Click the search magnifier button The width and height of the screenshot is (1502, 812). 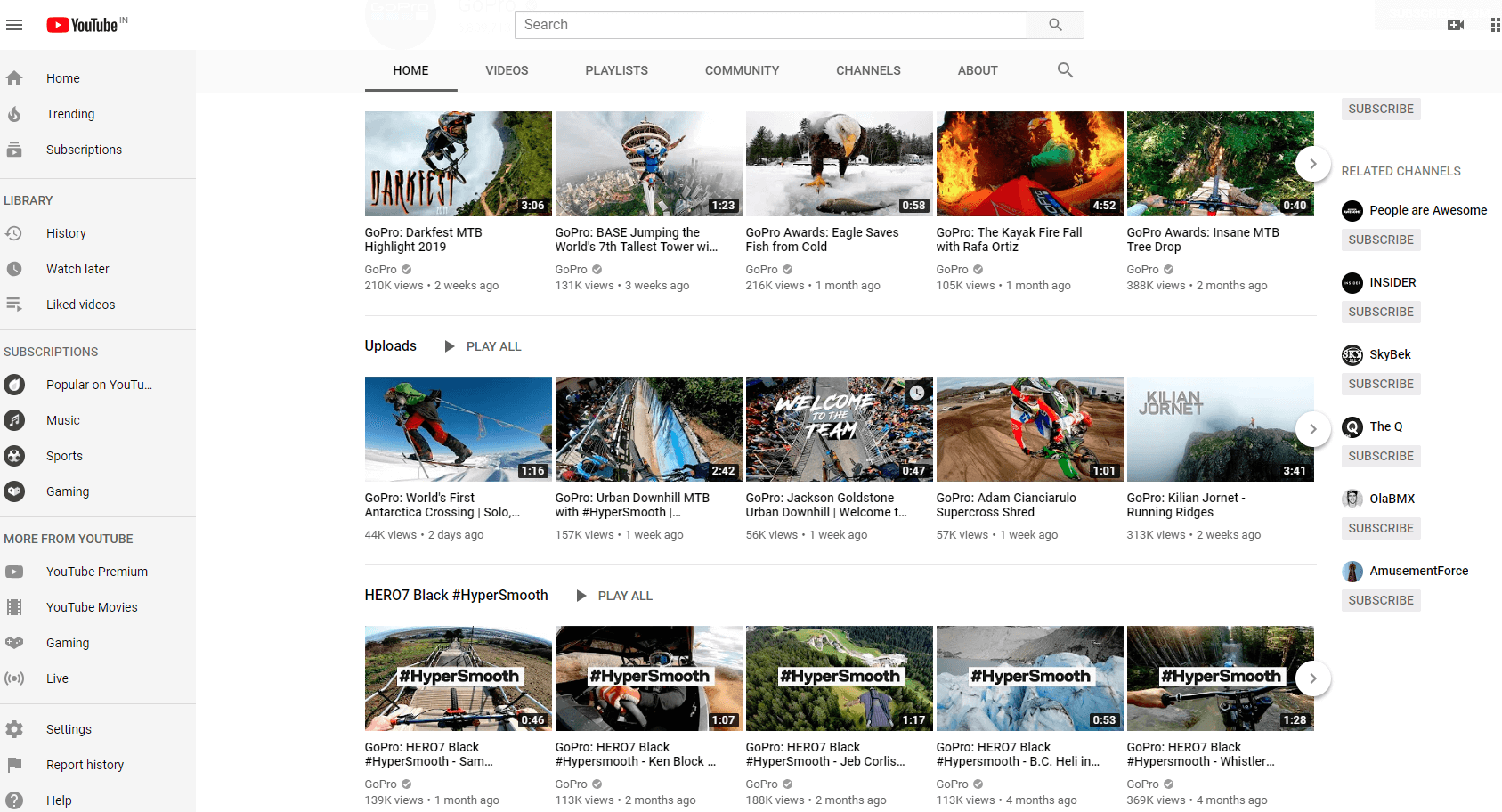click(1055, 25)
